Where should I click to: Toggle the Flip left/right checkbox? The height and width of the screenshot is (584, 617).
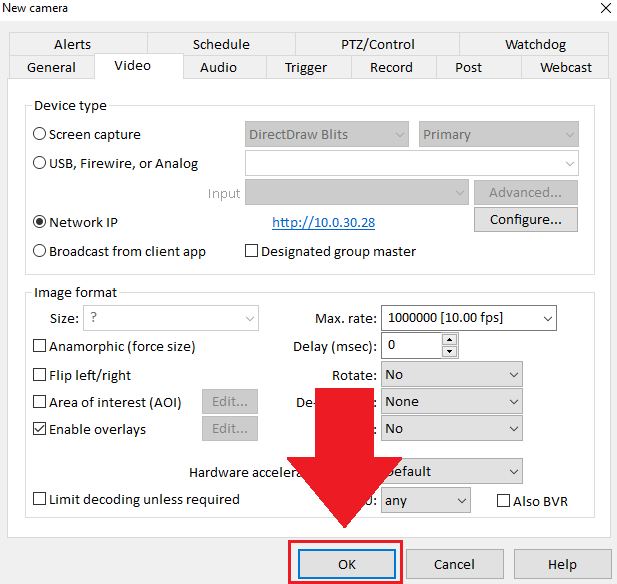point(40,375)
